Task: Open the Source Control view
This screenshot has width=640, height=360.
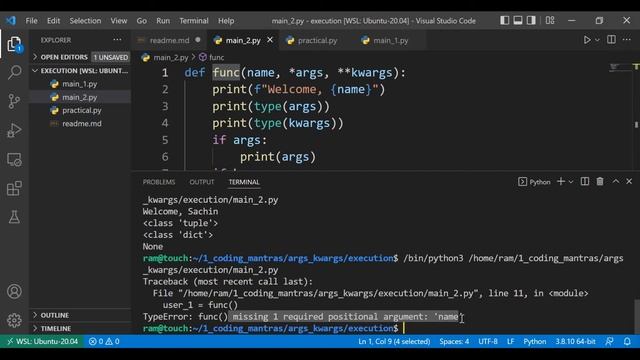Action: [14, 101]
